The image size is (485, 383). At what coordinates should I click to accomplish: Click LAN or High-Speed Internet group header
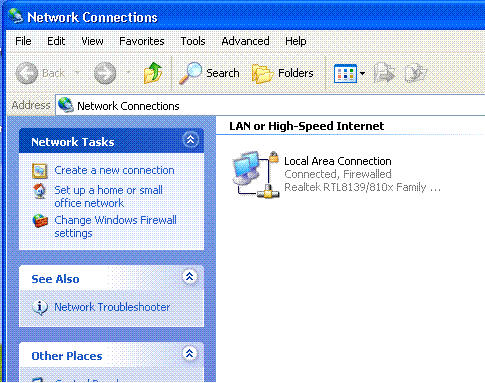click(307, 126)
